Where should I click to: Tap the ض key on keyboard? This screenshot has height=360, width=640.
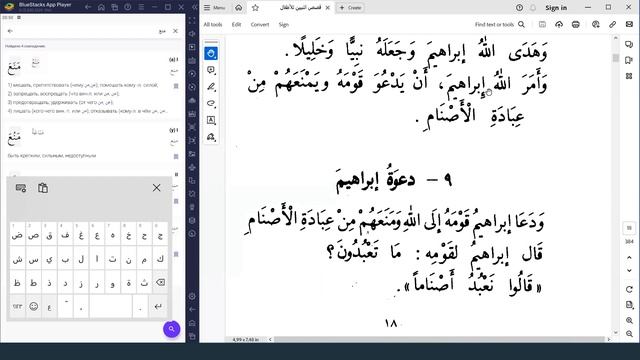pos(17,234)
